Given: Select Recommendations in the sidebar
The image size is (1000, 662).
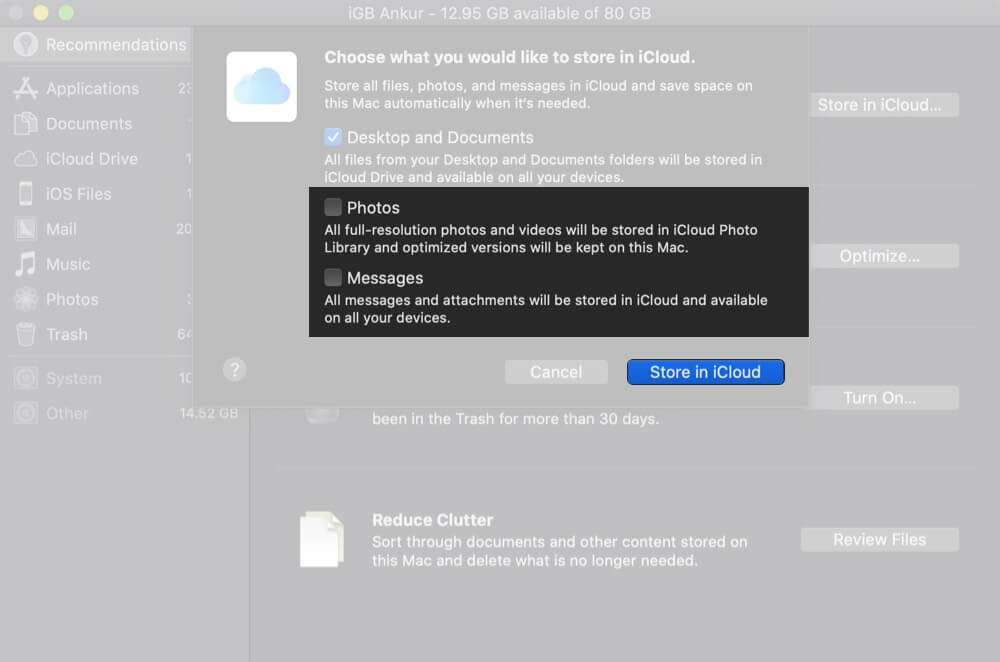Looking at the screenshot, I should pos(96,45).
